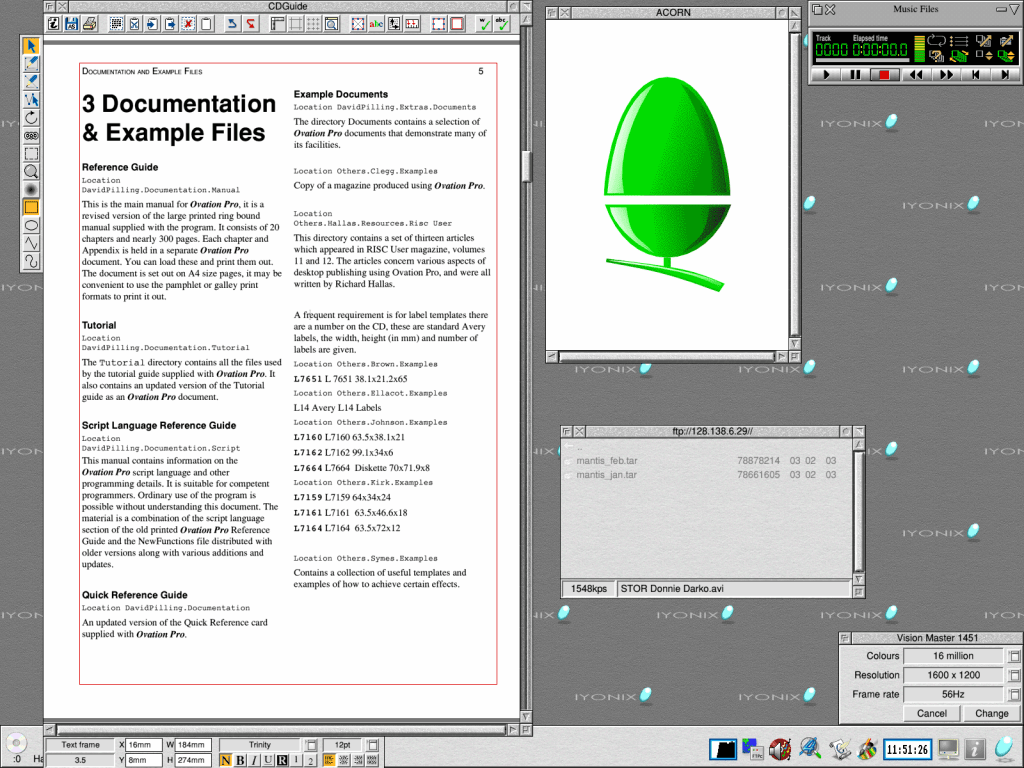Screen dimensions: 1024x768
Task: Select the zoom magnifier tool
Action: click(31, 172)
